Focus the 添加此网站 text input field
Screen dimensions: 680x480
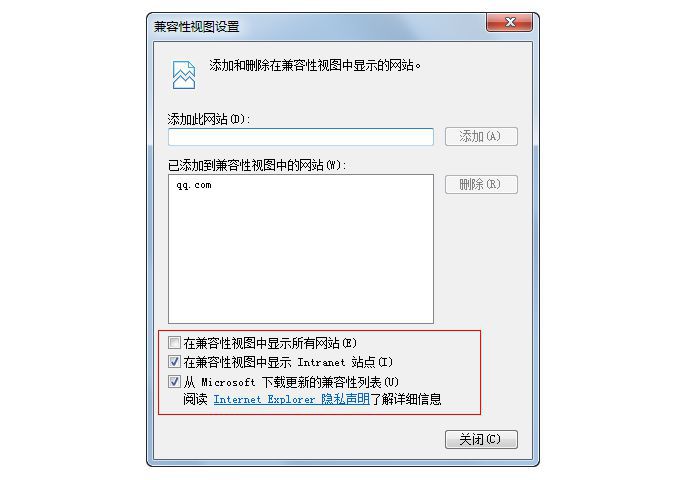coord(301,137)
